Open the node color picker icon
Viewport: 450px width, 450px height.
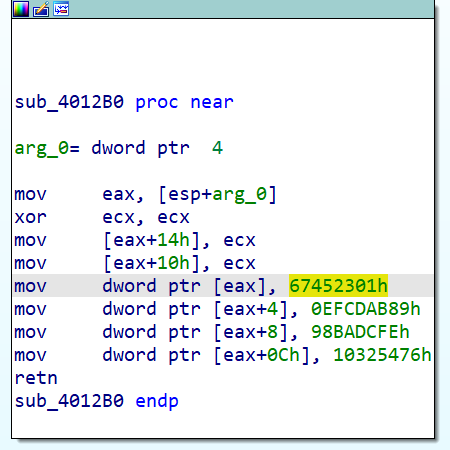coord(21,9)
